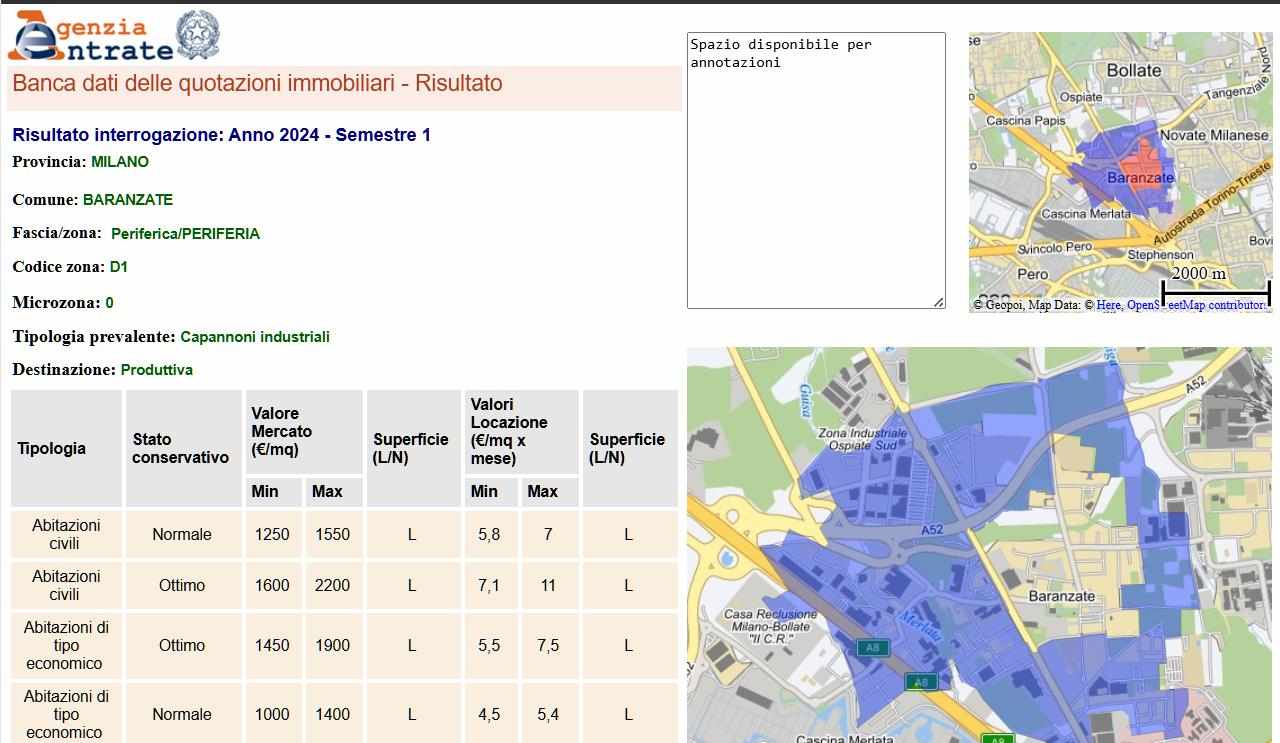Viewport: 1280px width, 743px height.
Task: Click the Italian Republic emblem icon
Action: 198,36
